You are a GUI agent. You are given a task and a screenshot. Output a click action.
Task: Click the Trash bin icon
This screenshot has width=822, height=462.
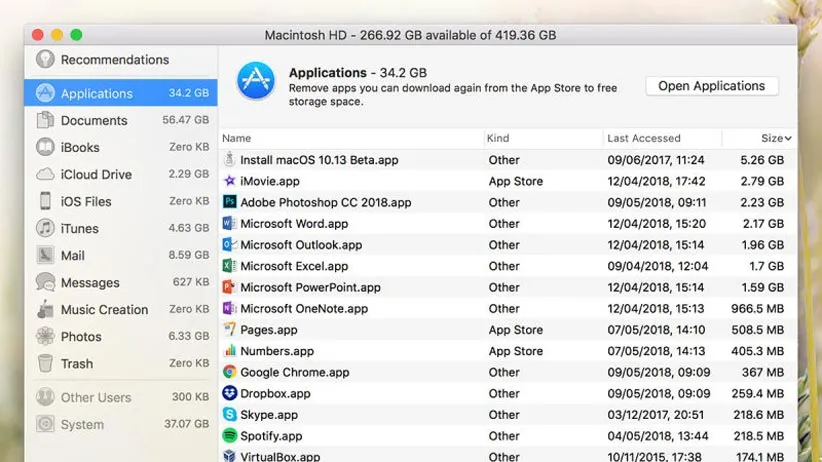click(x=45, y=363)
